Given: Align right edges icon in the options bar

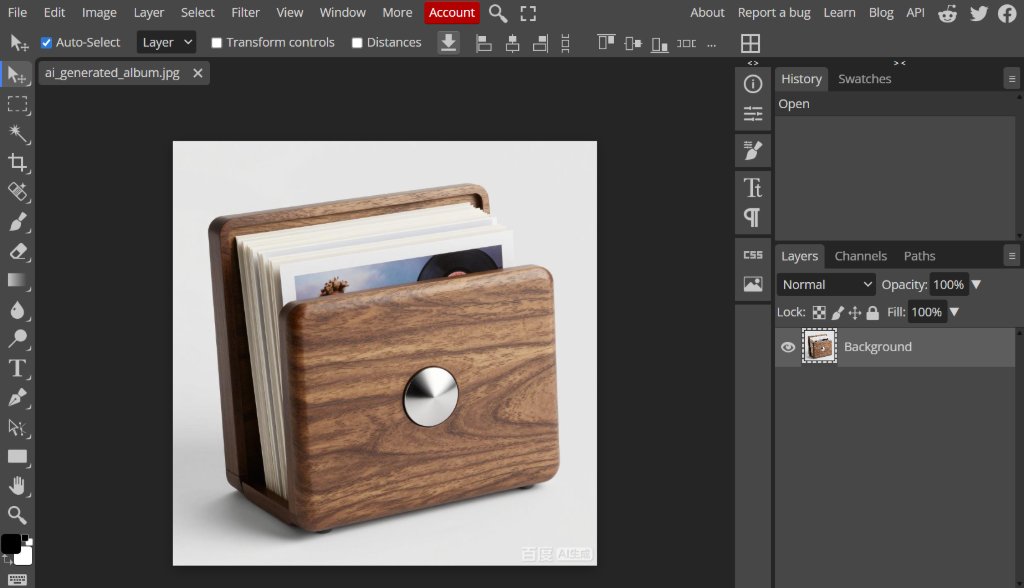Looking at the screenshot, I should [x=540, y=43].
